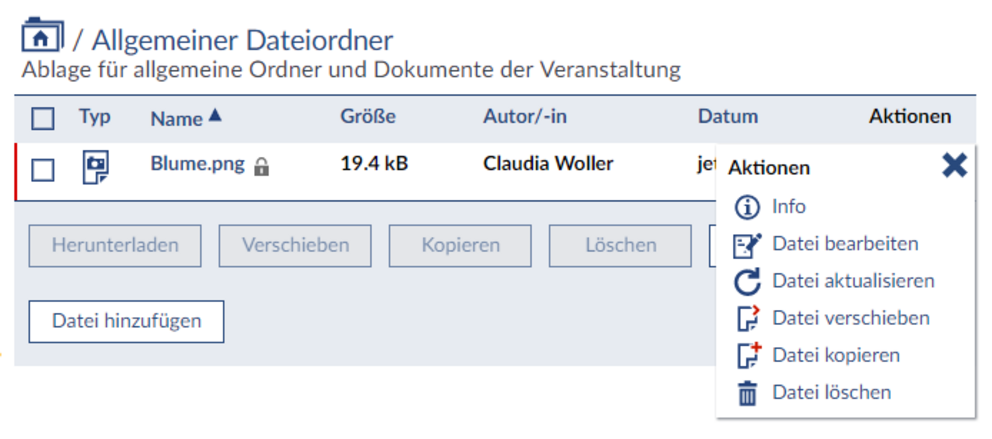992x439 pixels.
Task: Click the Datei kopieren copy icon
Action: tap(748, 355)
